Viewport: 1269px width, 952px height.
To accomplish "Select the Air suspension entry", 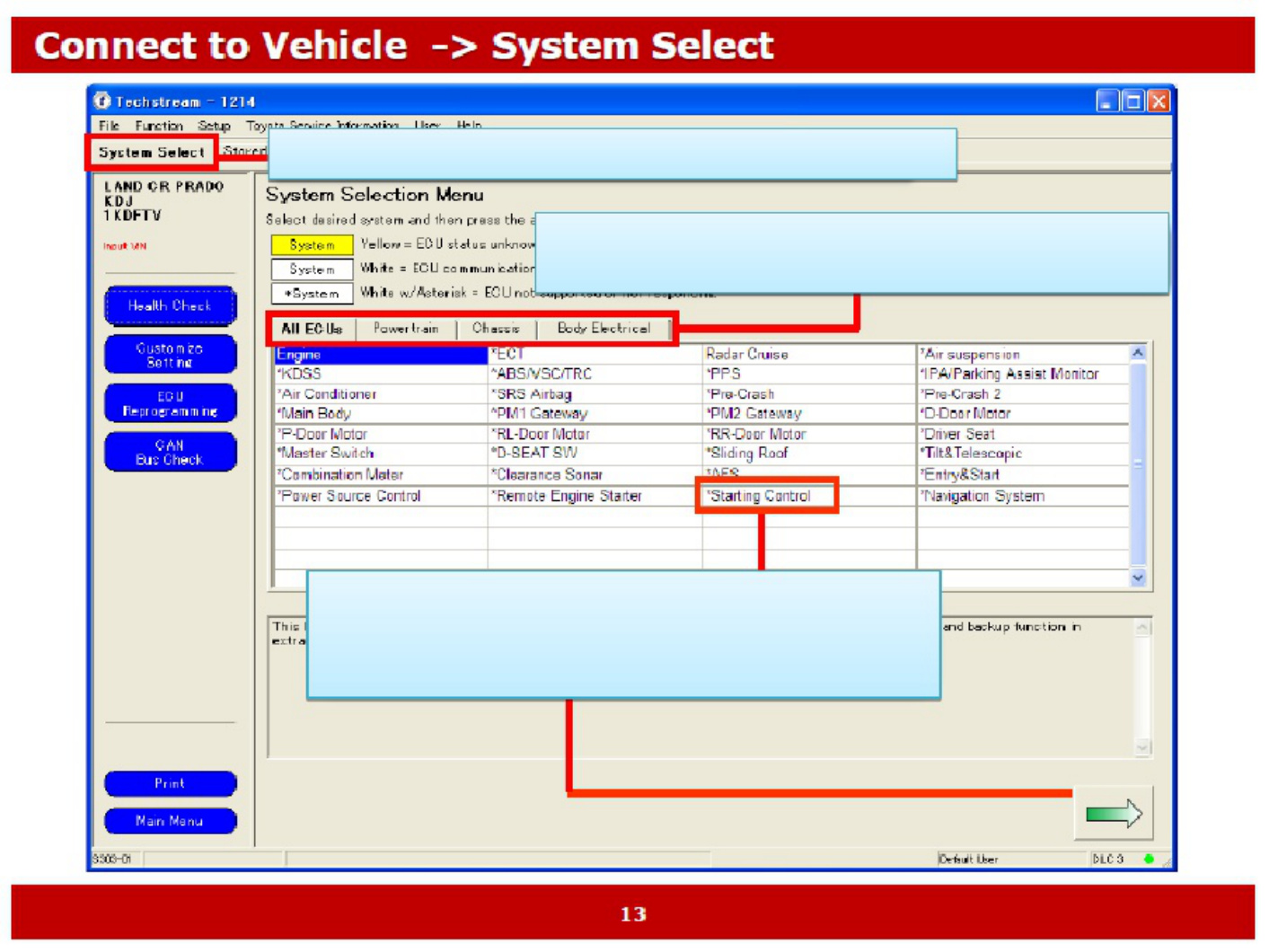I will tap(1022, 355).
